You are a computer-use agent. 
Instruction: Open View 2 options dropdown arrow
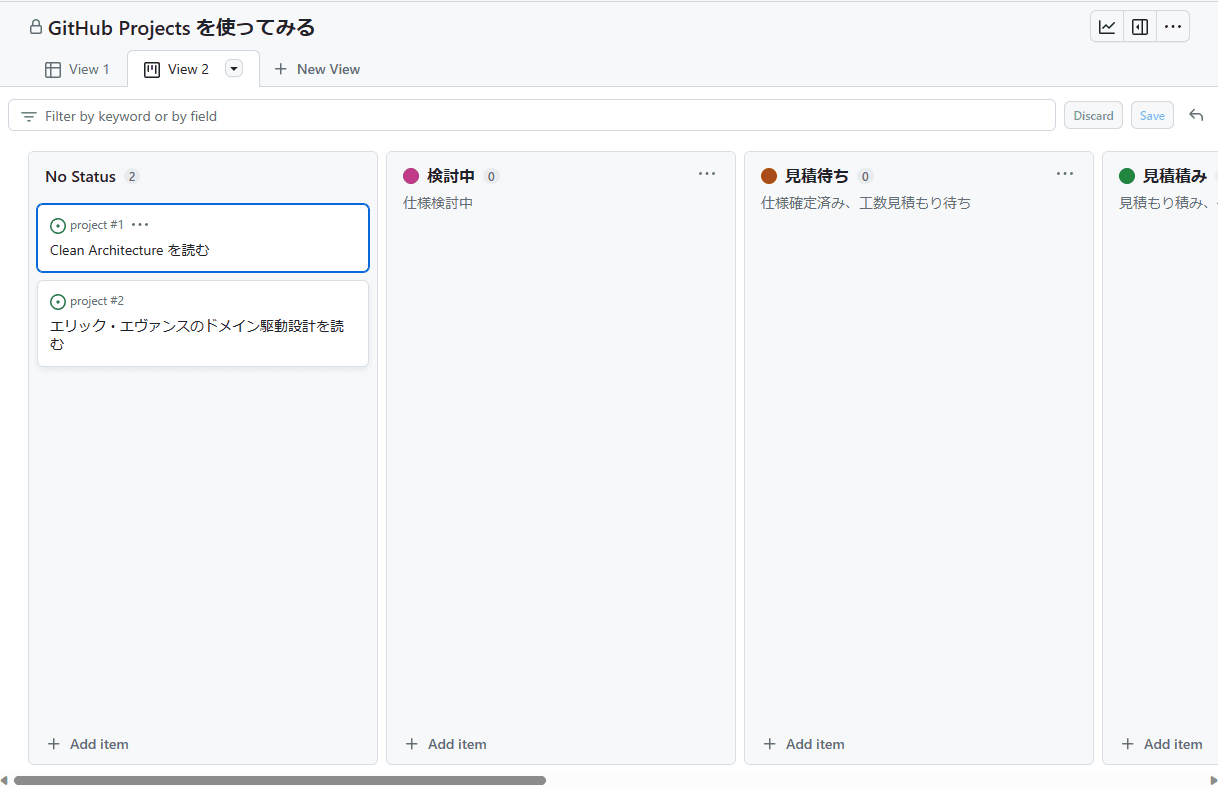click(x=234, y=69)
